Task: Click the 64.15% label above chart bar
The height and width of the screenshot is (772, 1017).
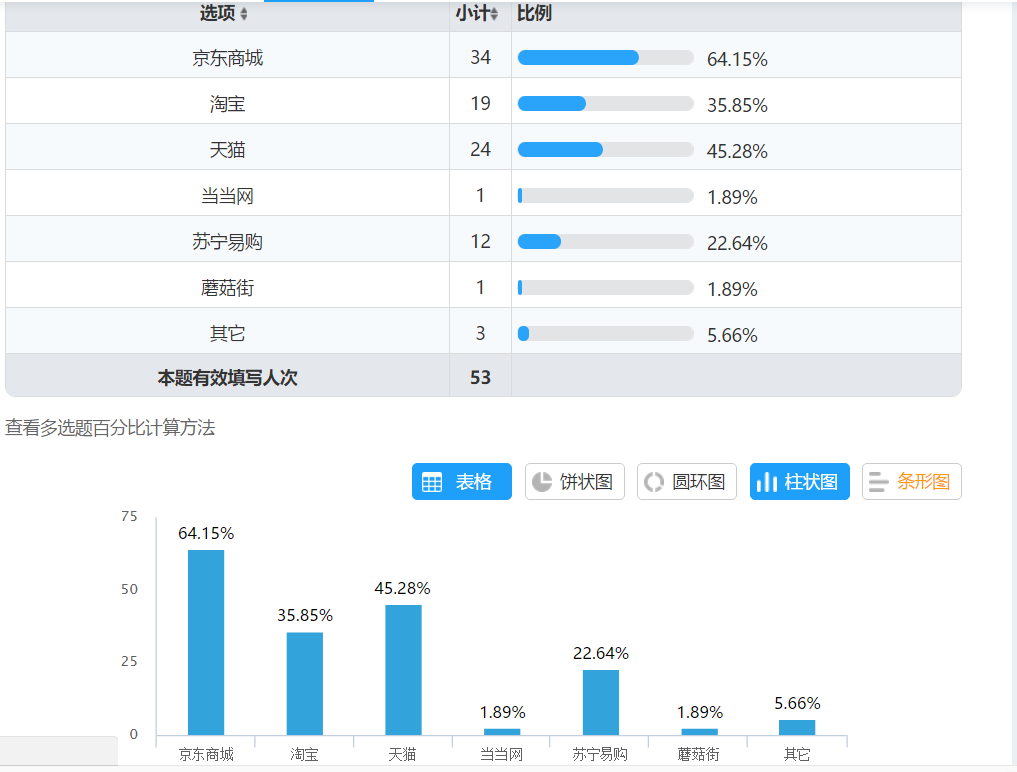Action: (x=206, y=533)
